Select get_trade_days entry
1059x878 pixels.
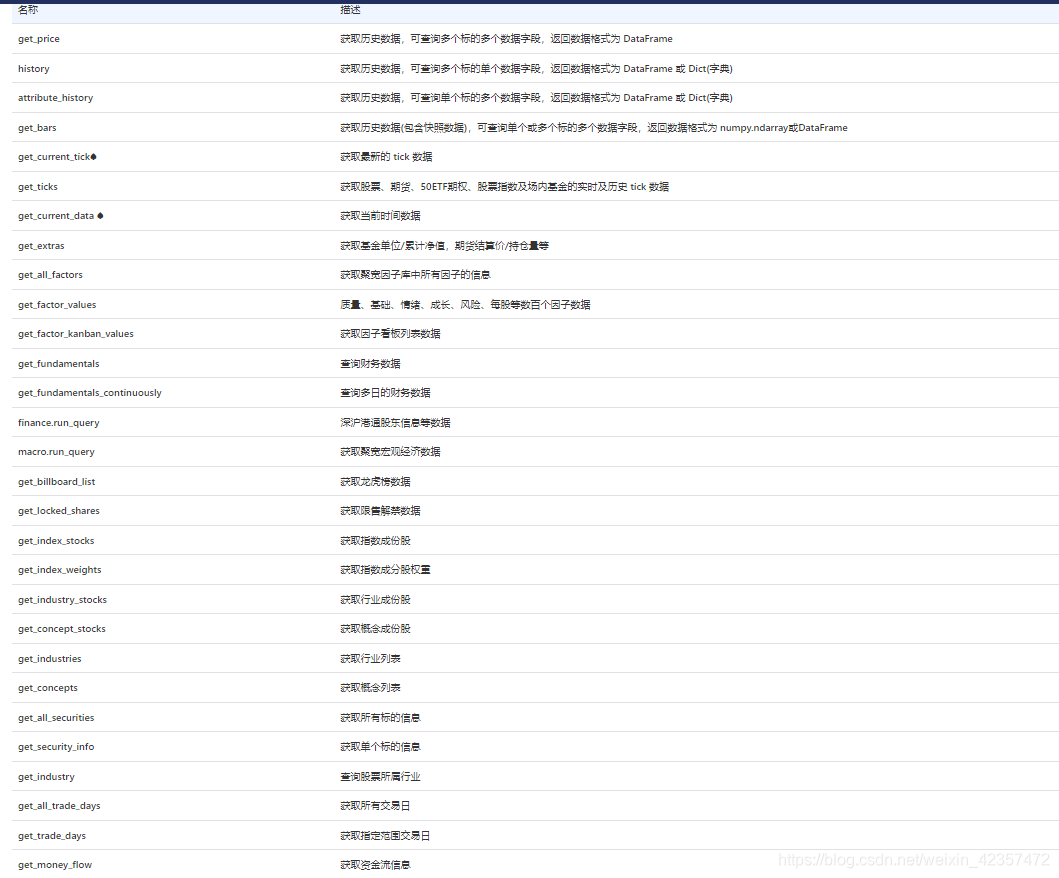(52, 836)
